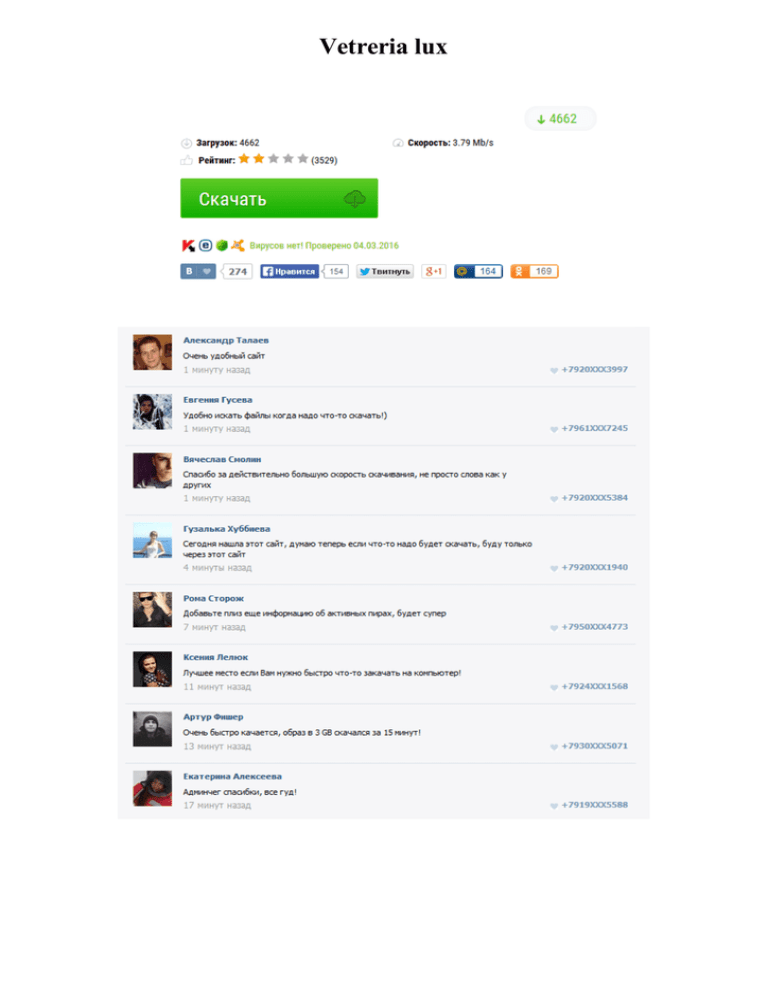Click the blue ESET antivirus icon
The height and width of the screenshot is (994, 768).
click(x=205, y=245)
